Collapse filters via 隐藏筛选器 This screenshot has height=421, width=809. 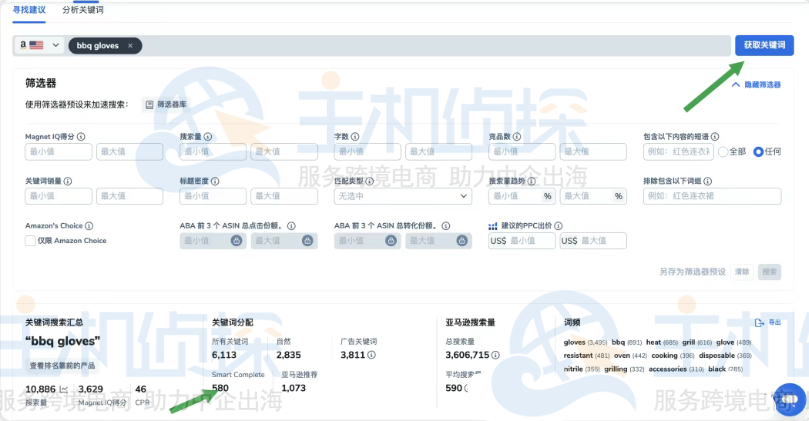(x=756, y=85)
